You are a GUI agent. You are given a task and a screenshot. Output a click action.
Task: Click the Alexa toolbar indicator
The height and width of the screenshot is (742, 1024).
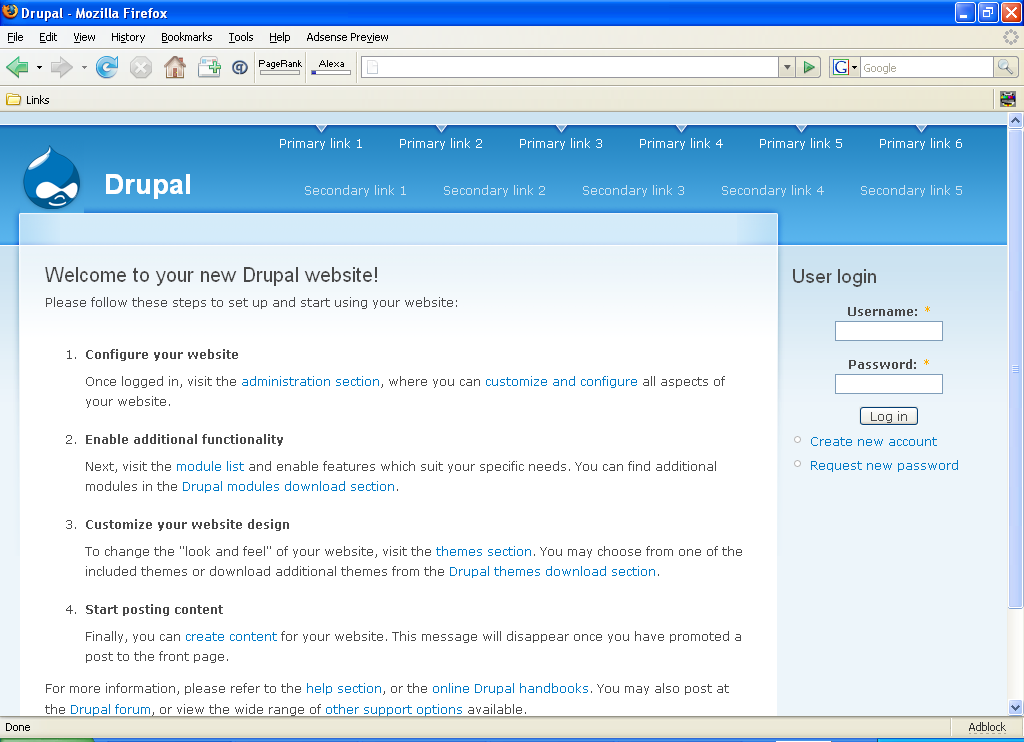pos(331,66)
